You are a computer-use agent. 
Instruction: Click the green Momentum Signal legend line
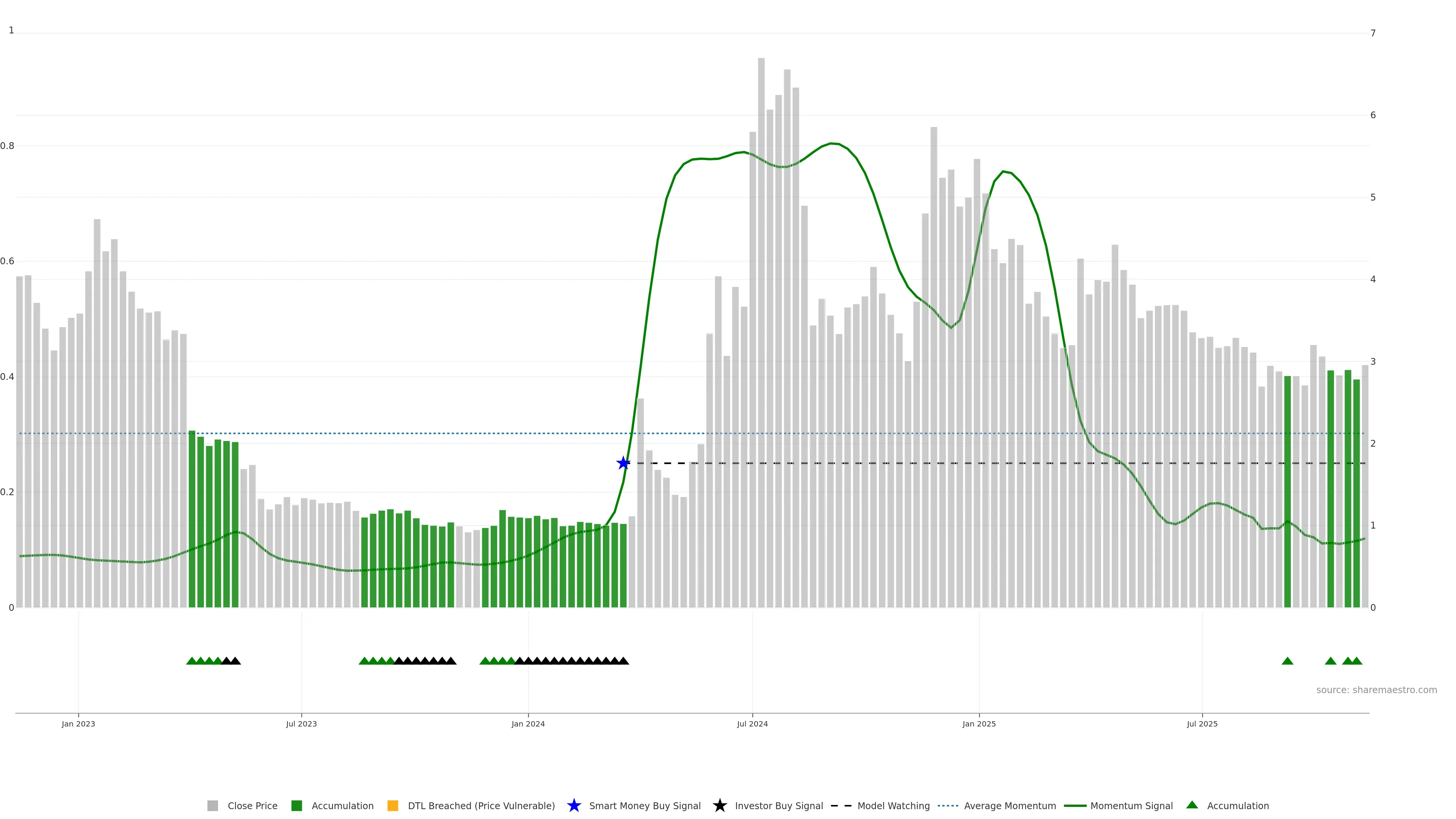1075,806
